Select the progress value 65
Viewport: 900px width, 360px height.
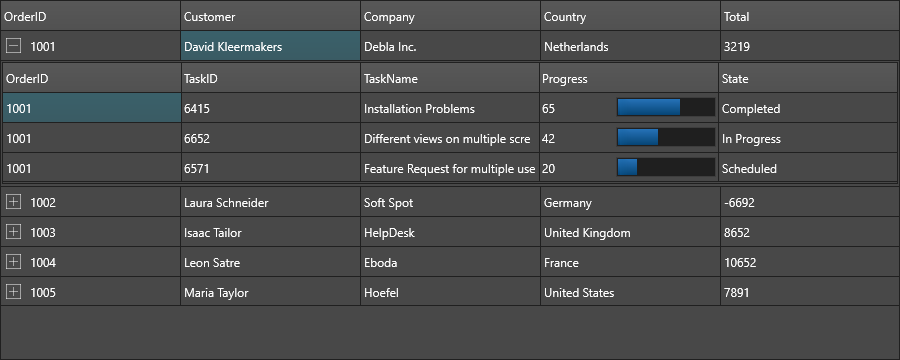pos(549,109)
